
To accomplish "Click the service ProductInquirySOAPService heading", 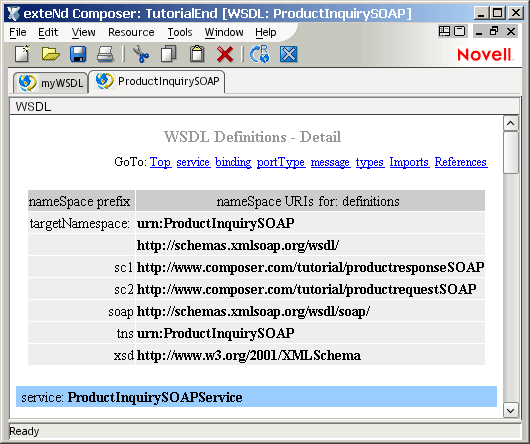I will tap(257, 397).
